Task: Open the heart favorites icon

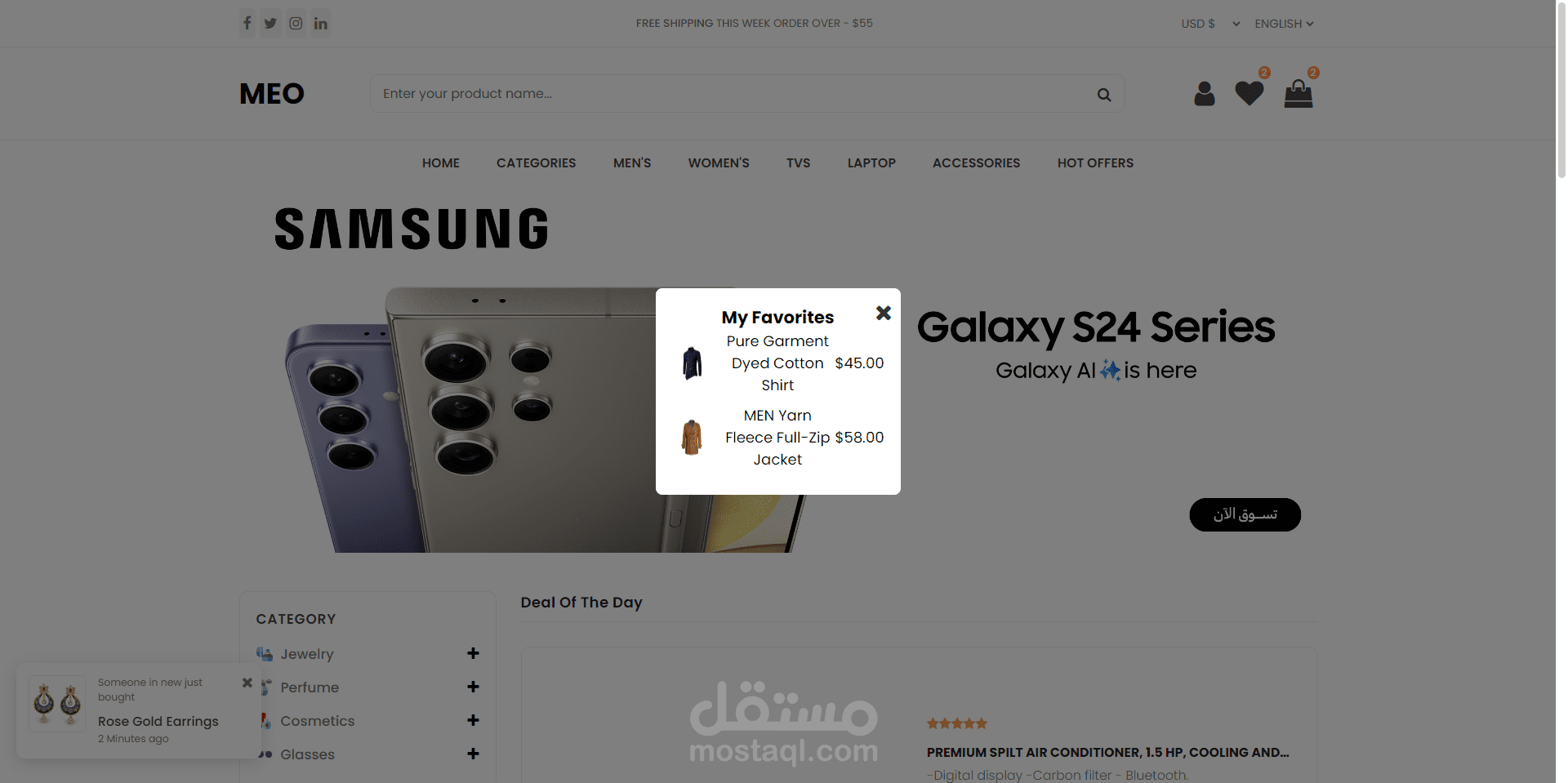Action: tap(1249, 94)
